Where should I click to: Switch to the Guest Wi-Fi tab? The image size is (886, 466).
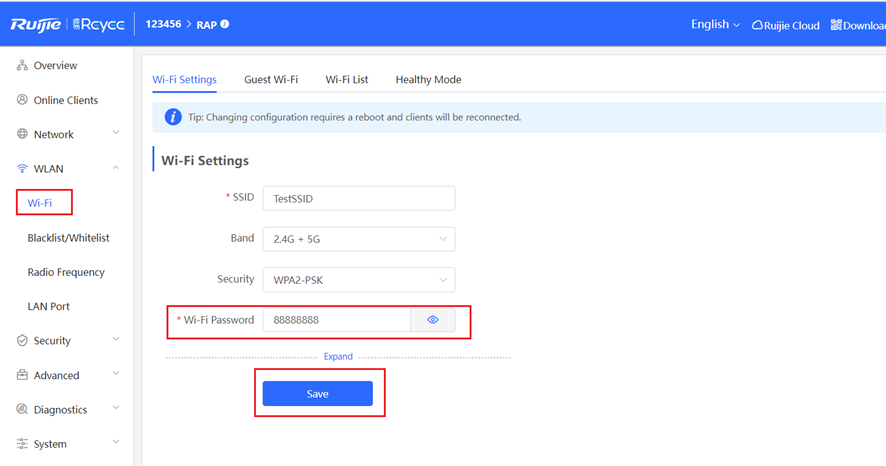(x=271, y=80)
